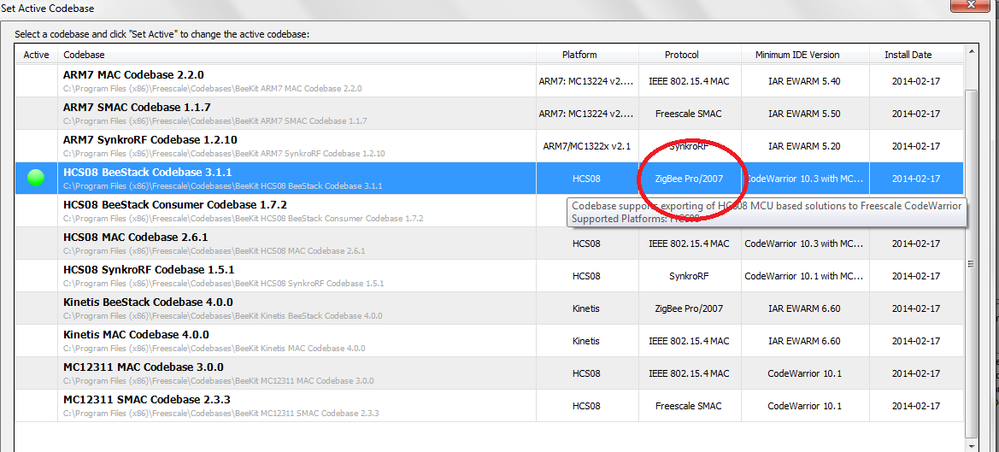Viewport: 999px width, 452px height.
Task: Click IAR EWARM 5.20 cell
Action: [804, 147]
